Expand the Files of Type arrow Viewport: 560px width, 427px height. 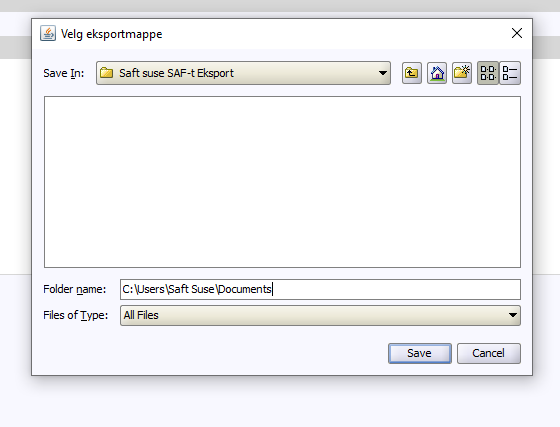[x=513, y=315]
